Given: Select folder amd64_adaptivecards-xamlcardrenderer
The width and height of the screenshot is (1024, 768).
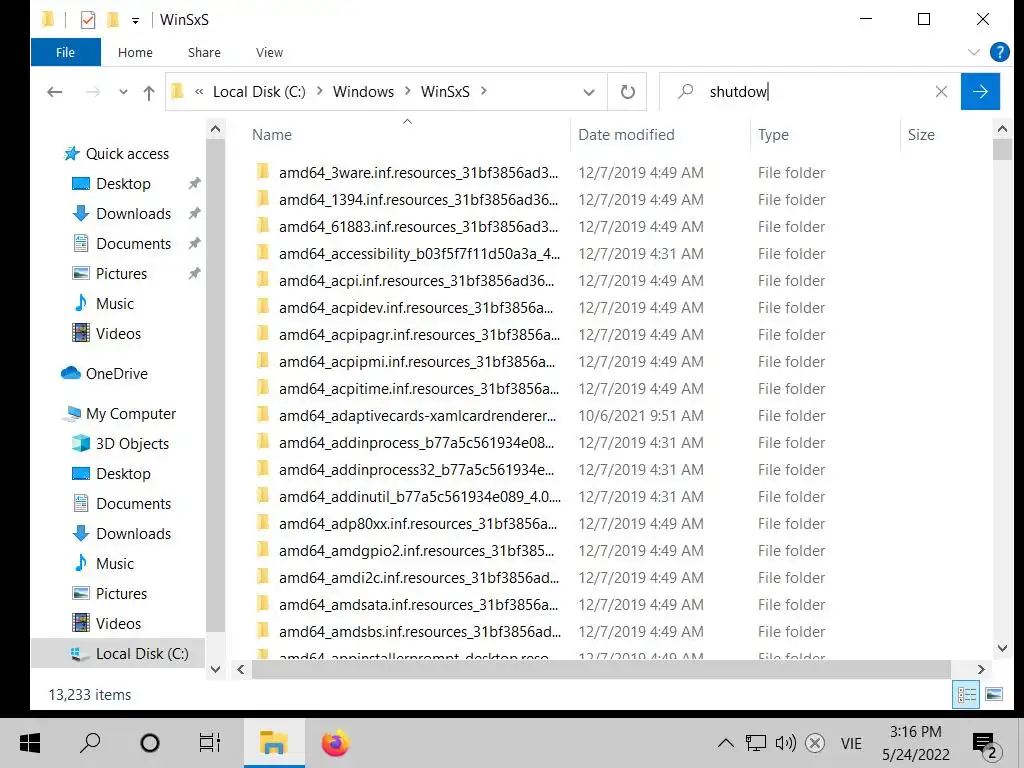Looking at the screenshot, I should coord(417,415).
